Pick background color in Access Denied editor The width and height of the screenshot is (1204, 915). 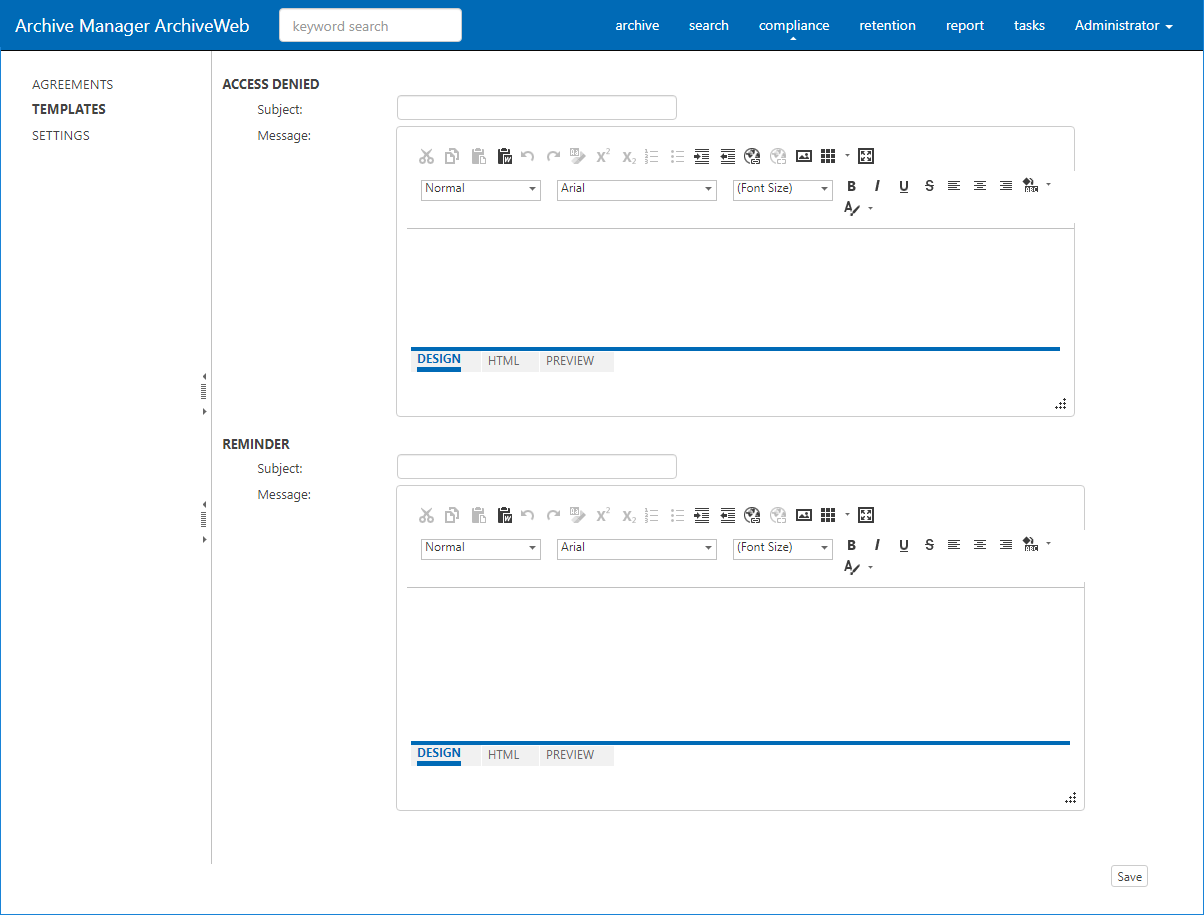coord(1030,186)
